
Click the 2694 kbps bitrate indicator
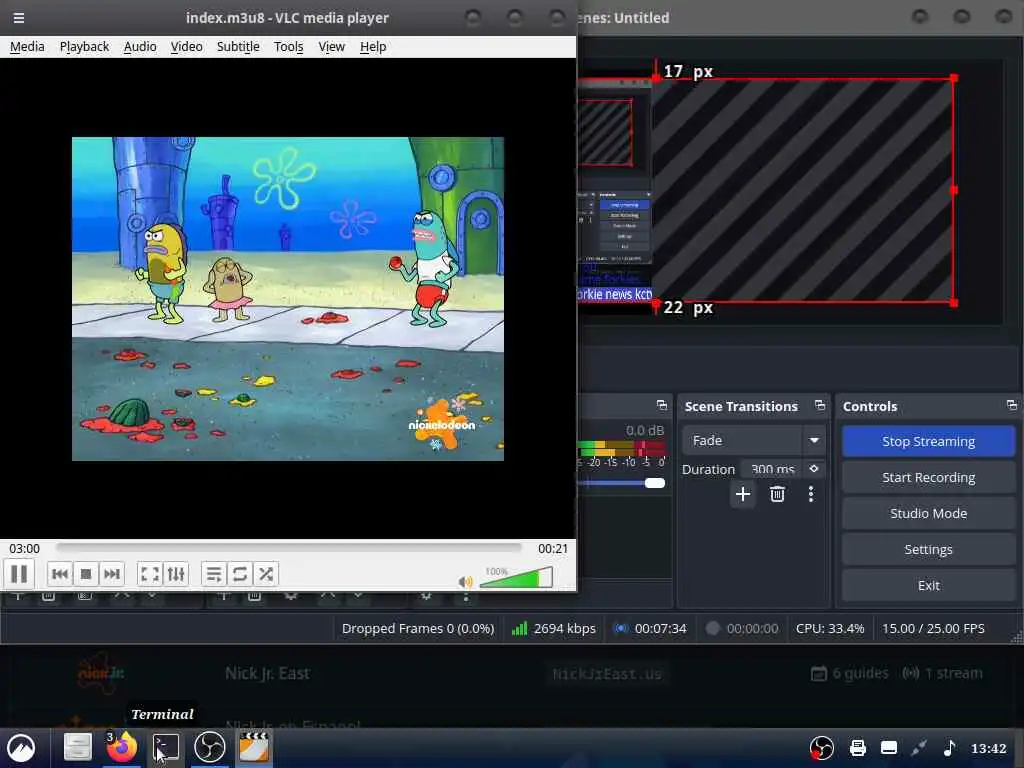(x=554, y=628)
